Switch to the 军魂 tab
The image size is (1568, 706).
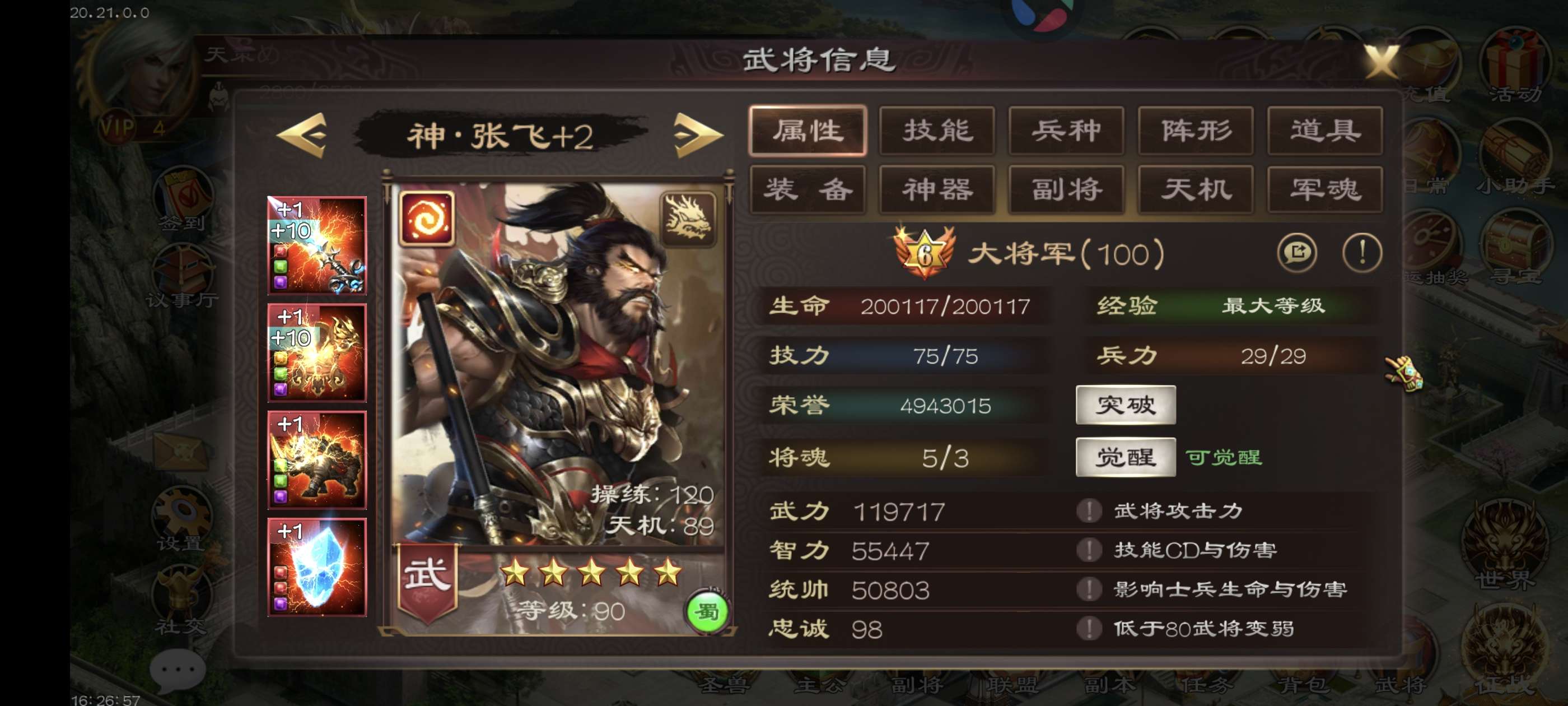pyautogui.click(x=1324, y=189)
